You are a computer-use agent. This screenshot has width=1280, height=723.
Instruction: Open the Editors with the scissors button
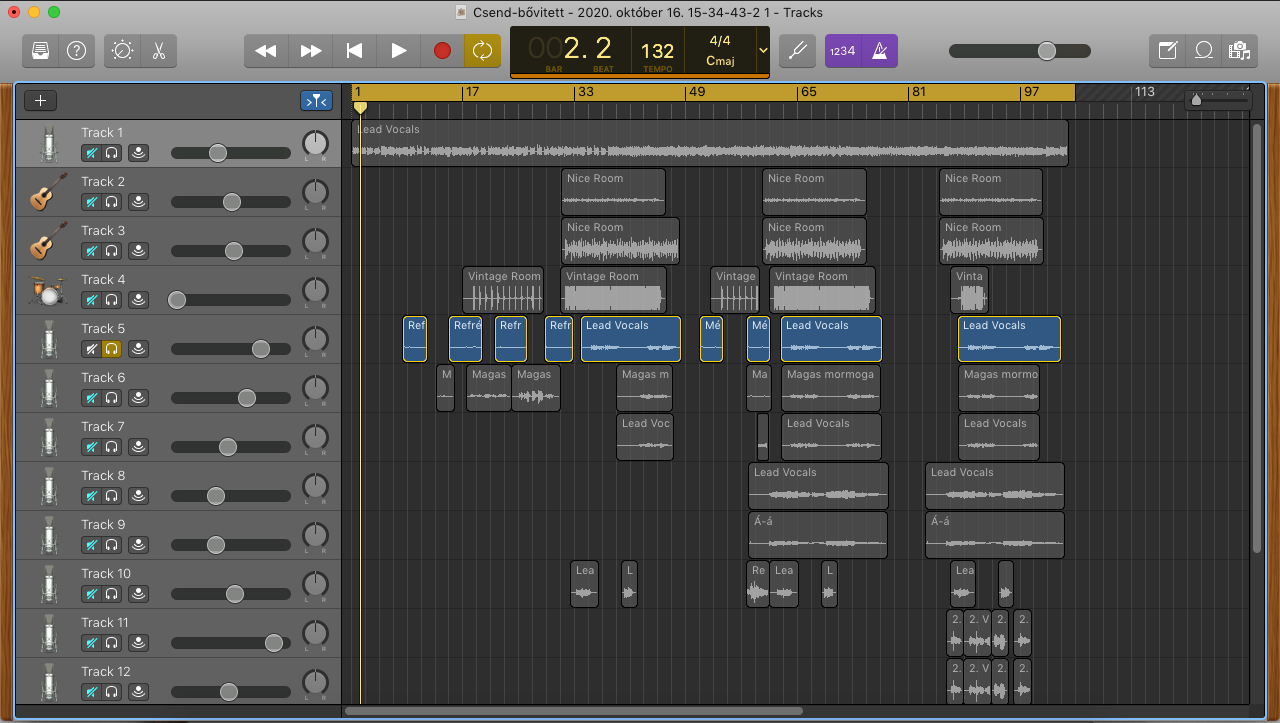tap(159, 50)
